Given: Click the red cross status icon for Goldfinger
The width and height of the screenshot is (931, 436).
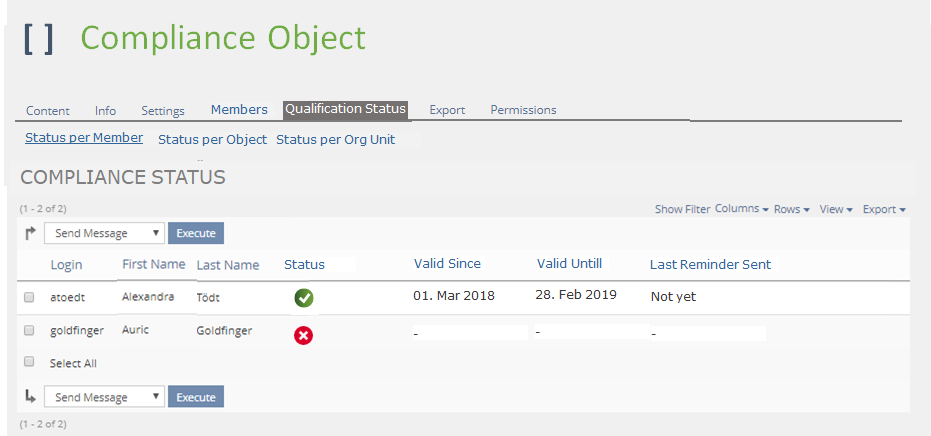Looking at the screenshot, I should [x=304, y=336].
